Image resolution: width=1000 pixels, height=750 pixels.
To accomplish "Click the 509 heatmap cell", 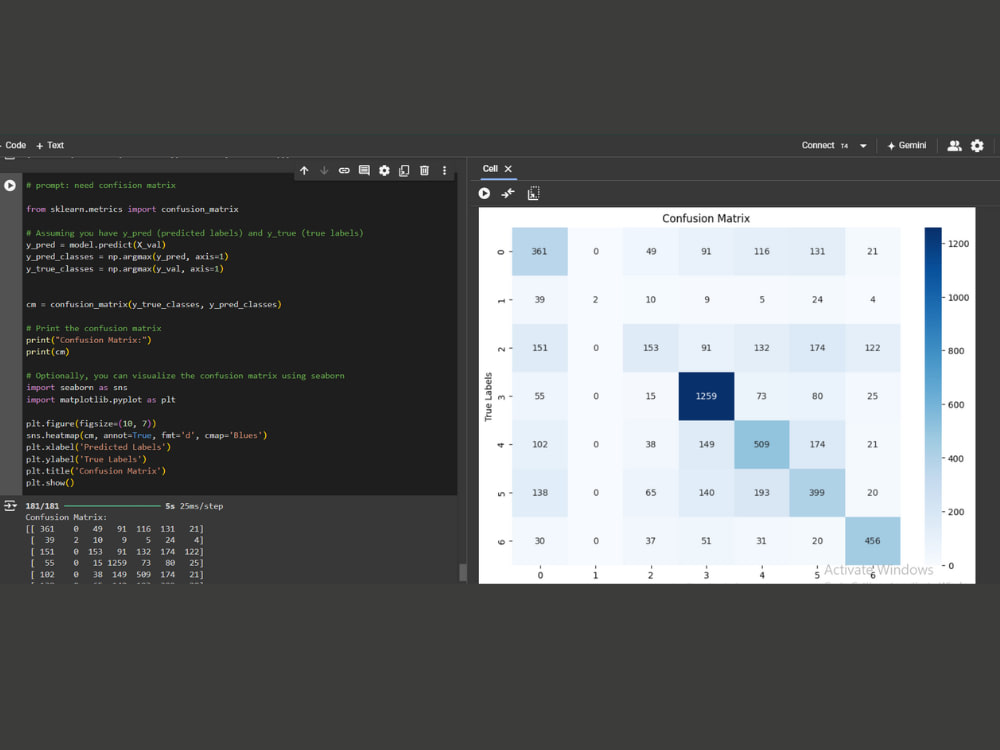I will pyautogui.click(x=761, y=445).
